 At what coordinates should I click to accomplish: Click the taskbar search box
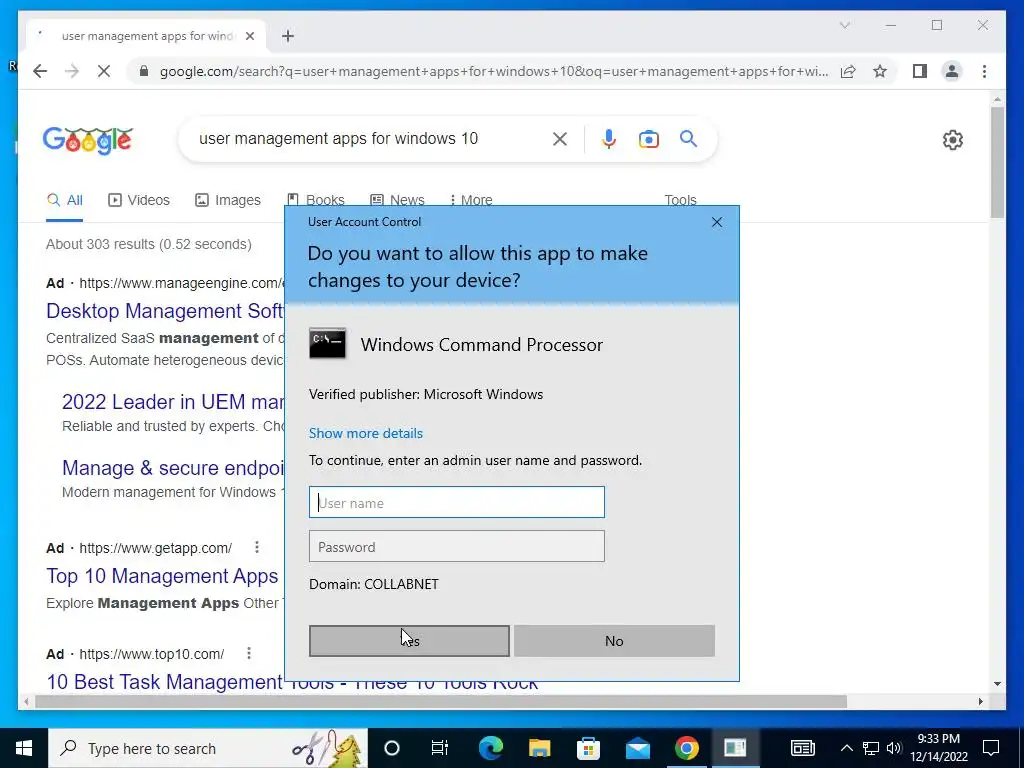[x=208, y=748]
